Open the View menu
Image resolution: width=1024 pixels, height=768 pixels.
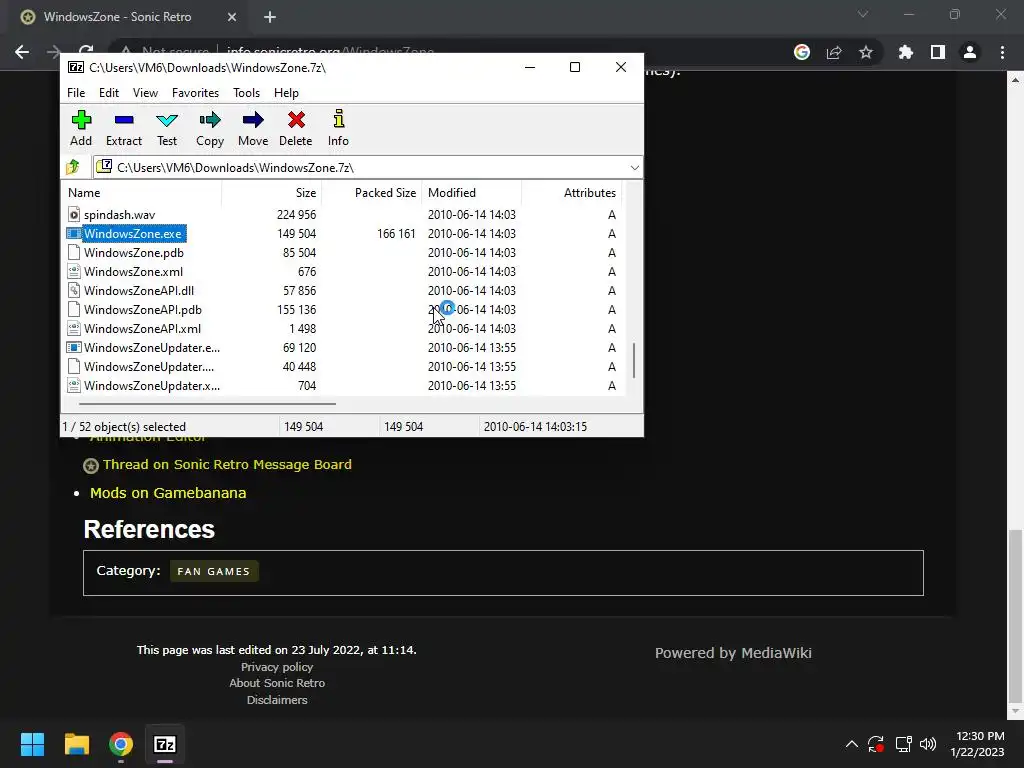145,93
